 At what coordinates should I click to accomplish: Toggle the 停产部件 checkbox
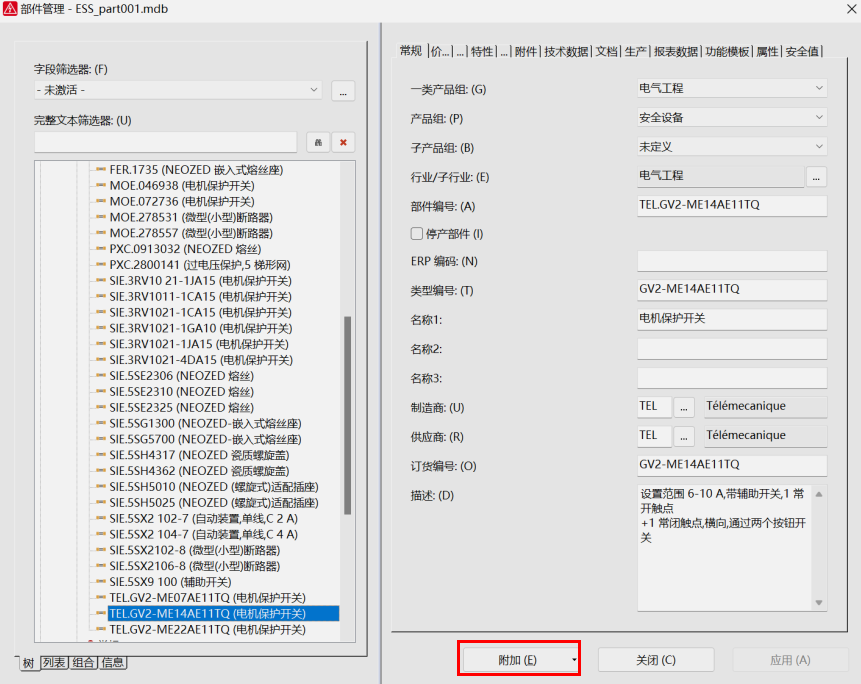417,234
